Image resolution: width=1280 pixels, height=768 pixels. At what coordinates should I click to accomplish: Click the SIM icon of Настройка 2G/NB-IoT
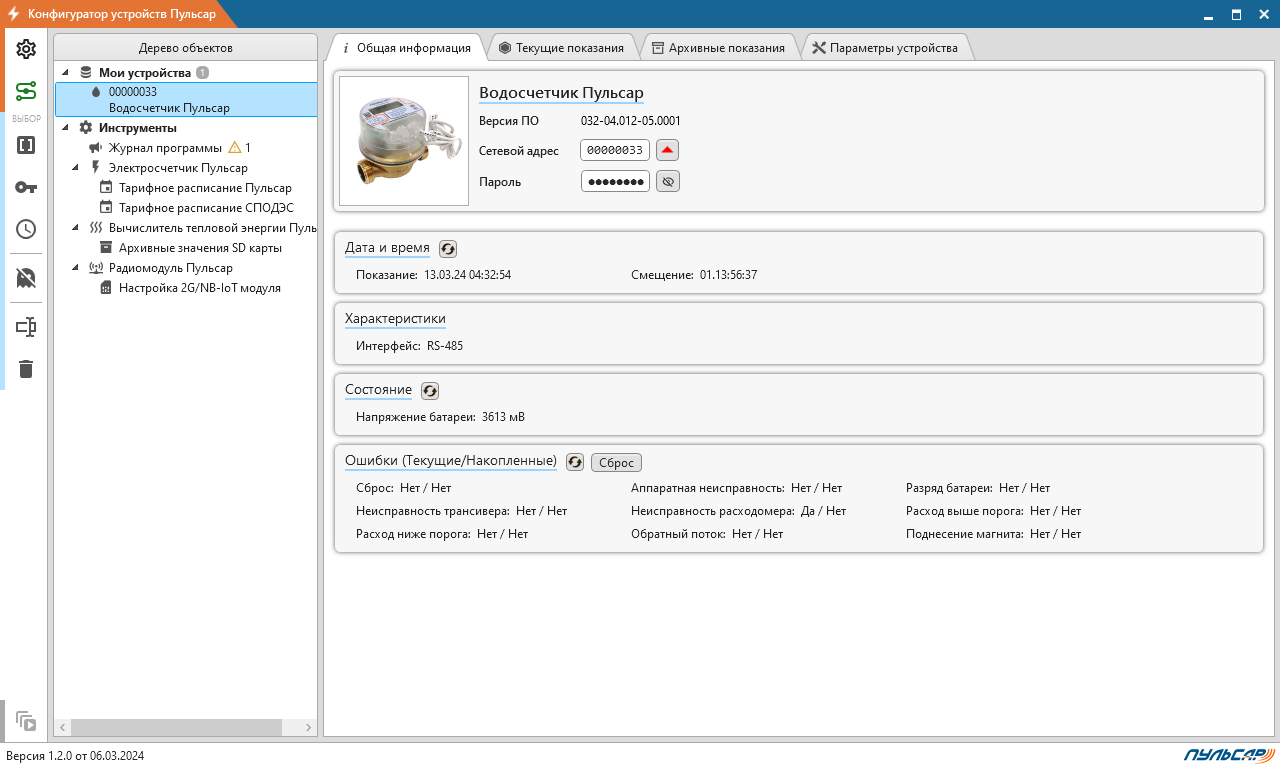click(106, 287)
